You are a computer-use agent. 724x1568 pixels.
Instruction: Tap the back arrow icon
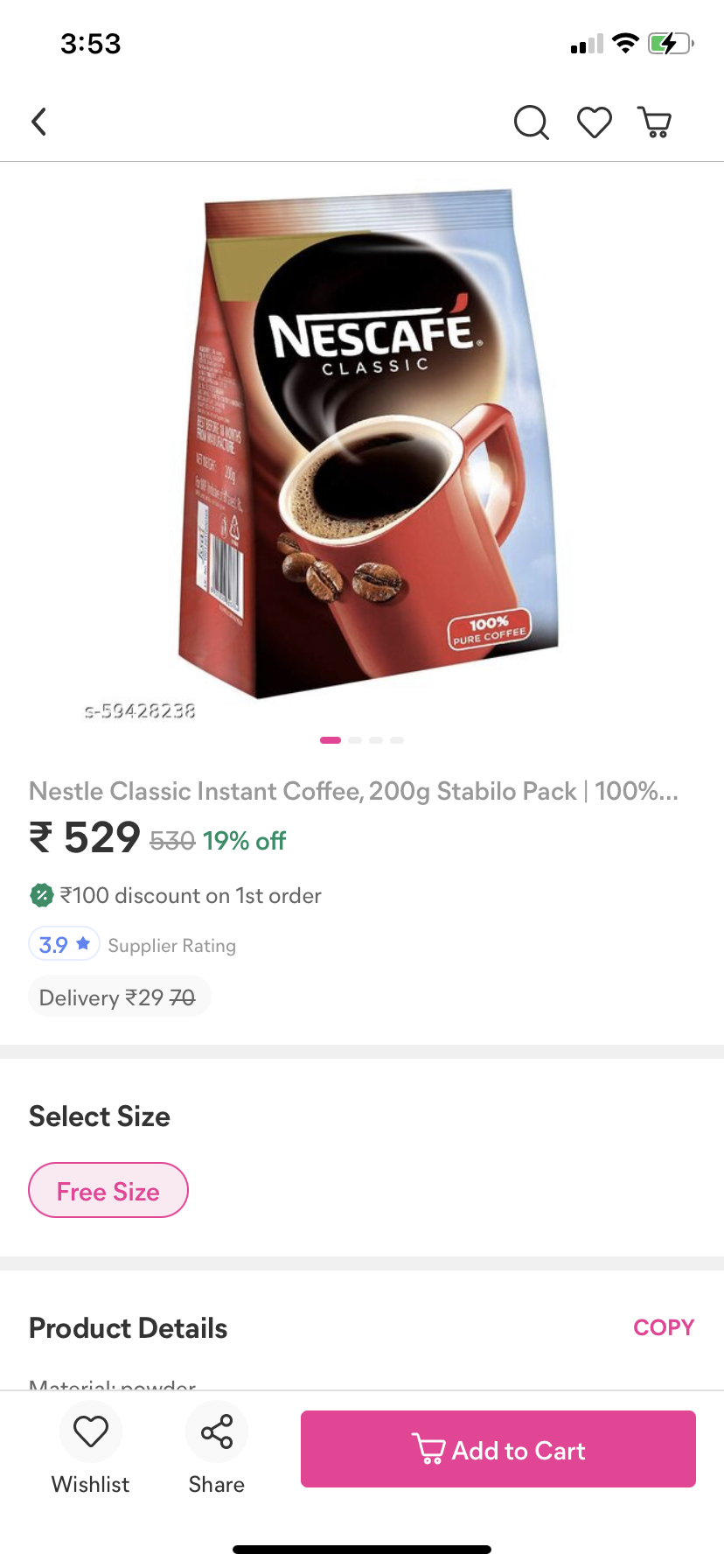38,122
